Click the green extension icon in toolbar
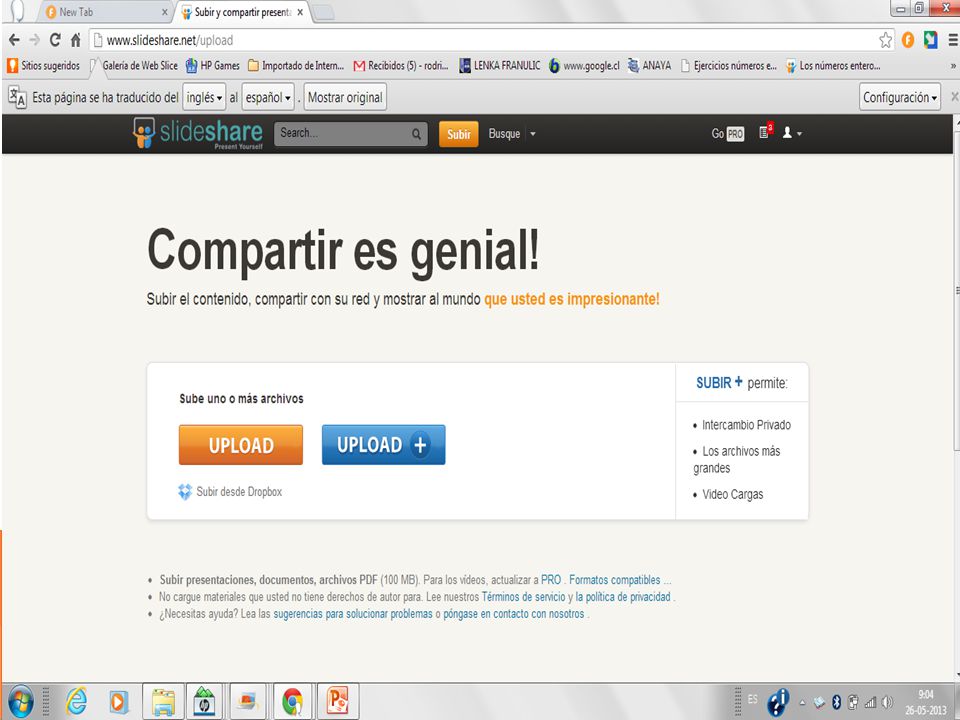This screenshot has width=960, height=720. pos(931,40)
